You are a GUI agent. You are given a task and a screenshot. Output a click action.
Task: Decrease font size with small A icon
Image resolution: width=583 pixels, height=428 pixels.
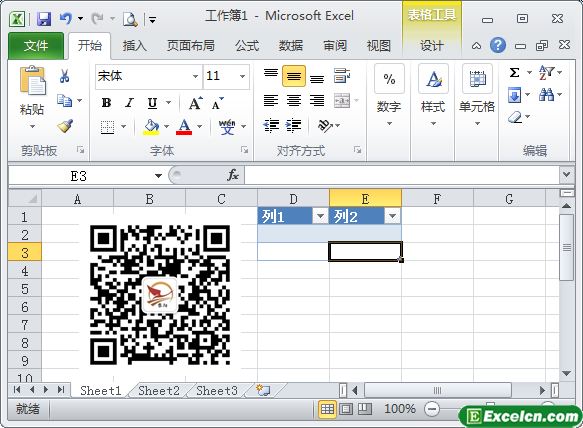pyautogui.click(x=218, y=103)
